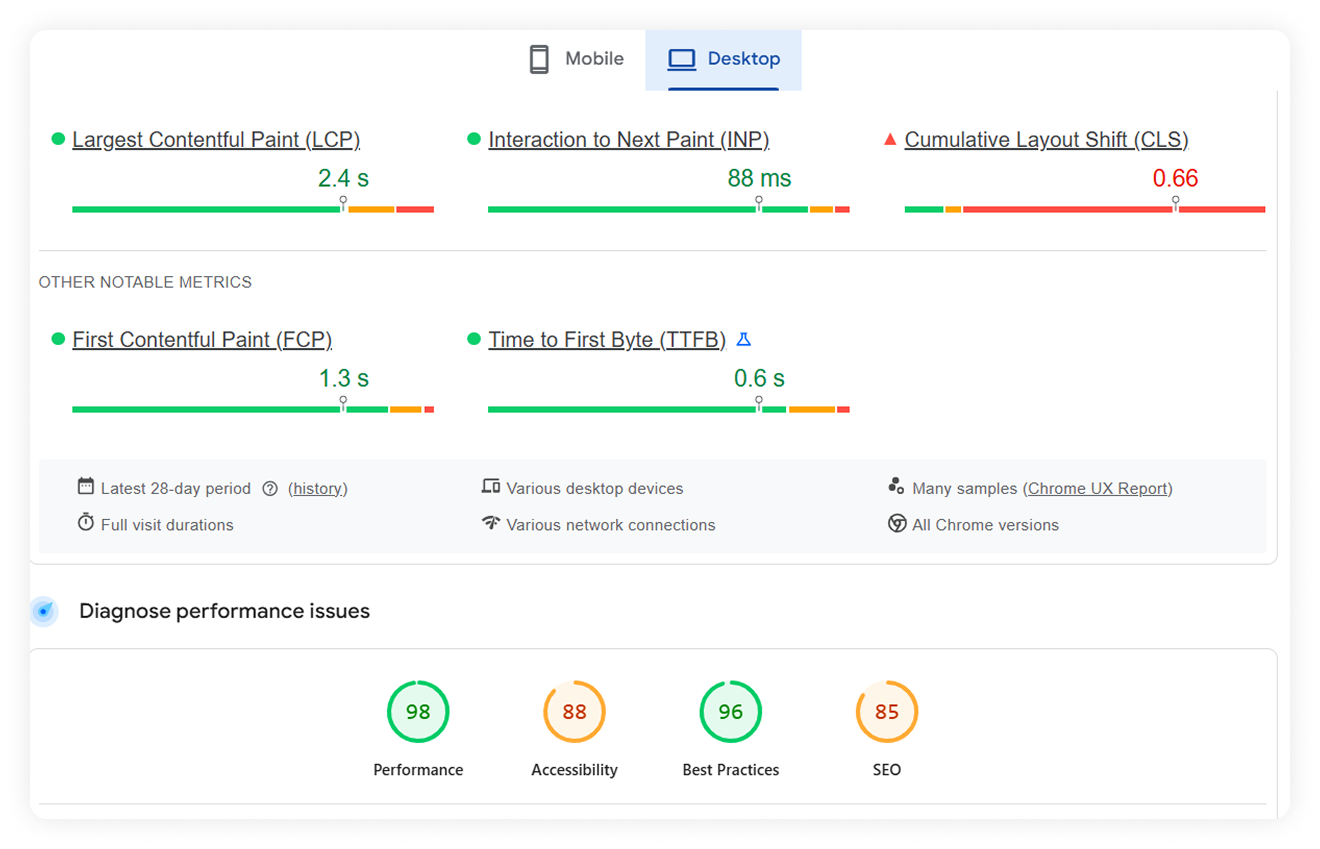Click the calendar icon by 28-day period
This screenshot has height=849, width=1320.
tap(86, 487)
